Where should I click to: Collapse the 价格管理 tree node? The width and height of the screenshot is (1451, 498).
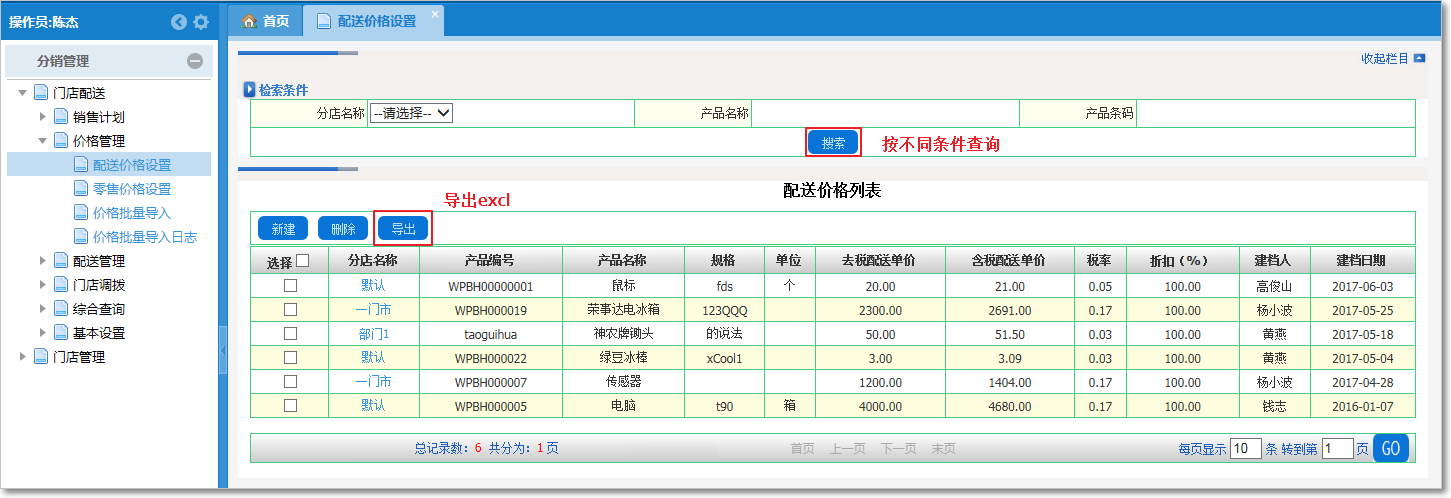[43, 141]
